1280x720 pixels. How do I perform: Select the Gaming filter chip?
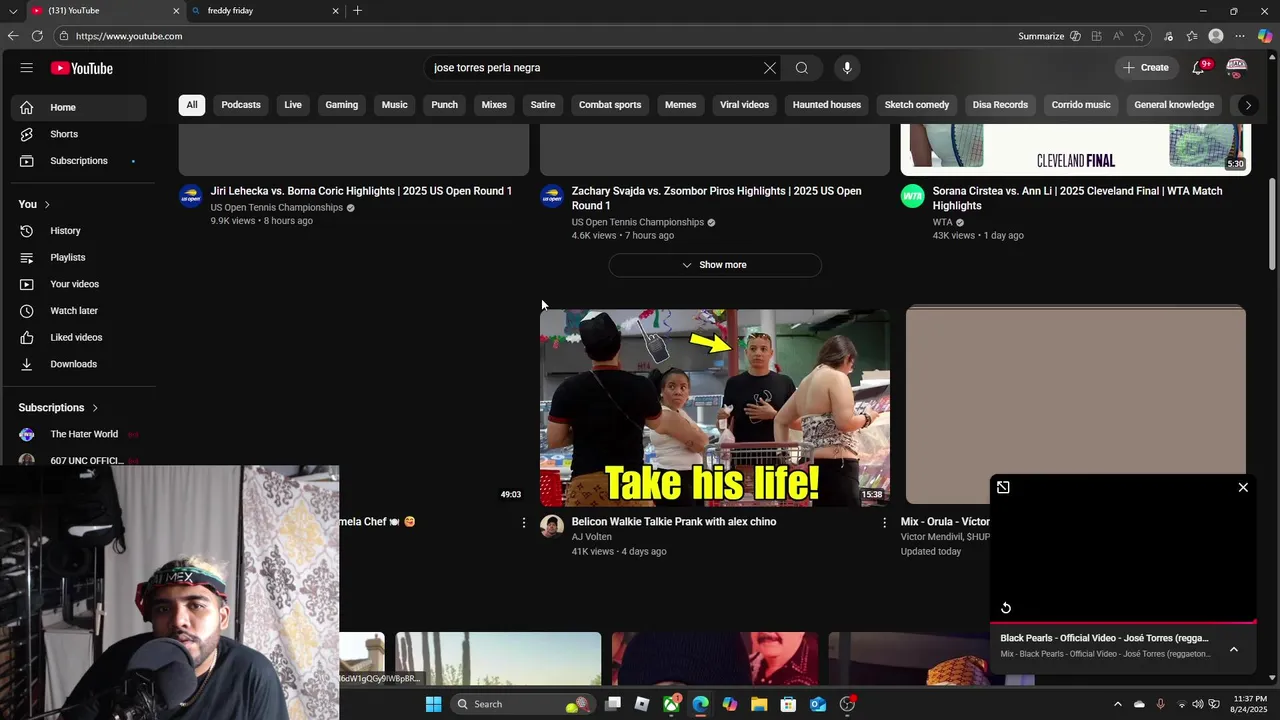[341, 105]
